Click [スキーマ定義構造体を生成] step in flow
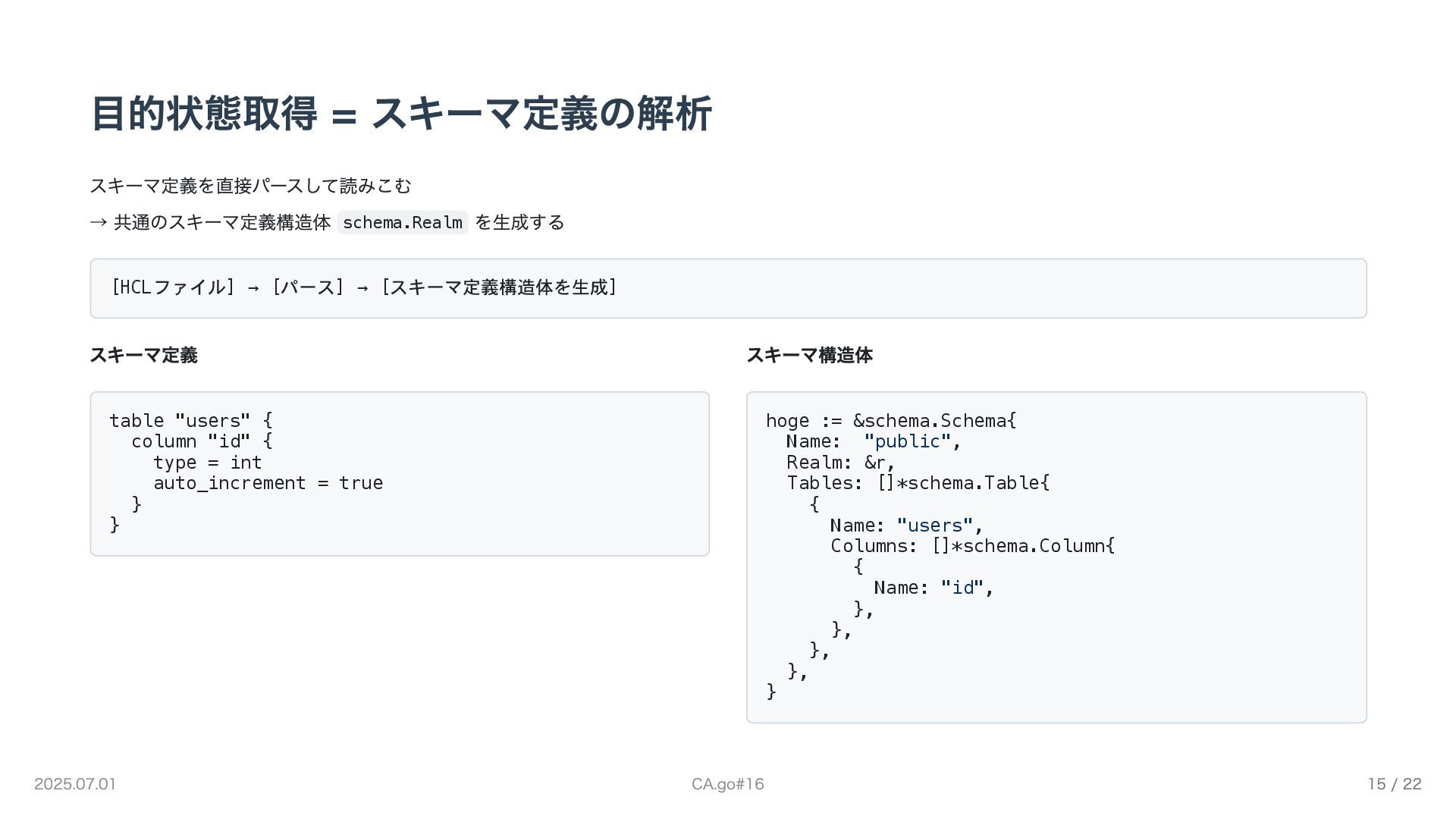This screenshot has width=1456, height=819. coord(499,287)
